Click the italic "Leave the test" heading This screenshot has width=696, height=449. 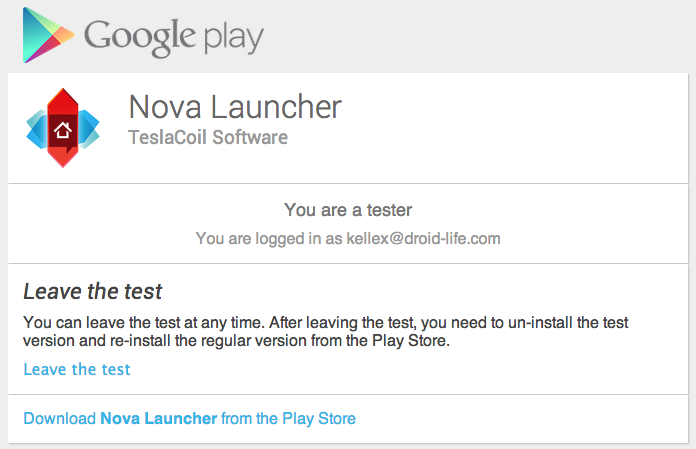coord(92,292)
